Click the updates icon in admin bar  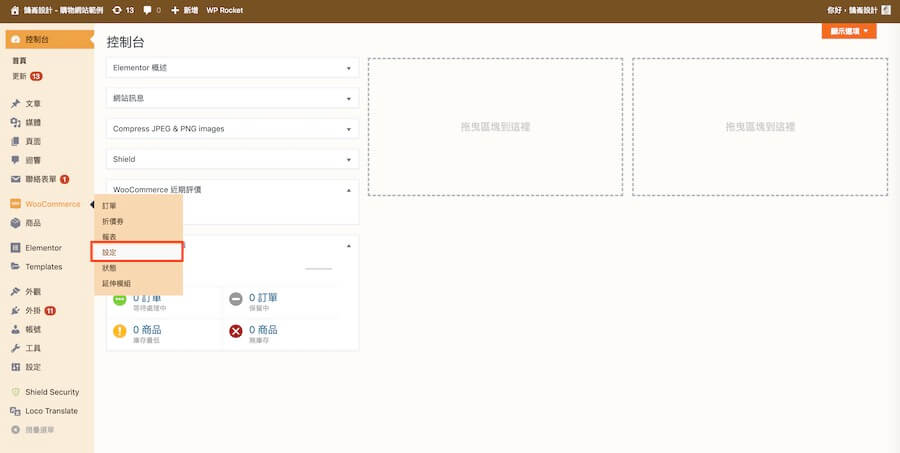[119, 10]
